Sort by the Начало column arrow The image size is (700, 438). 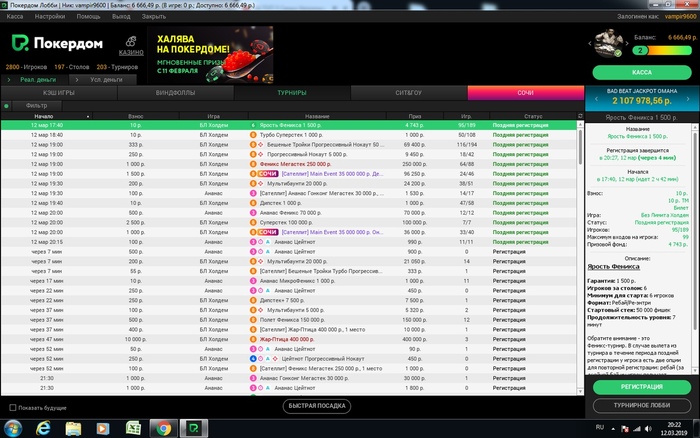click(88, 117)
